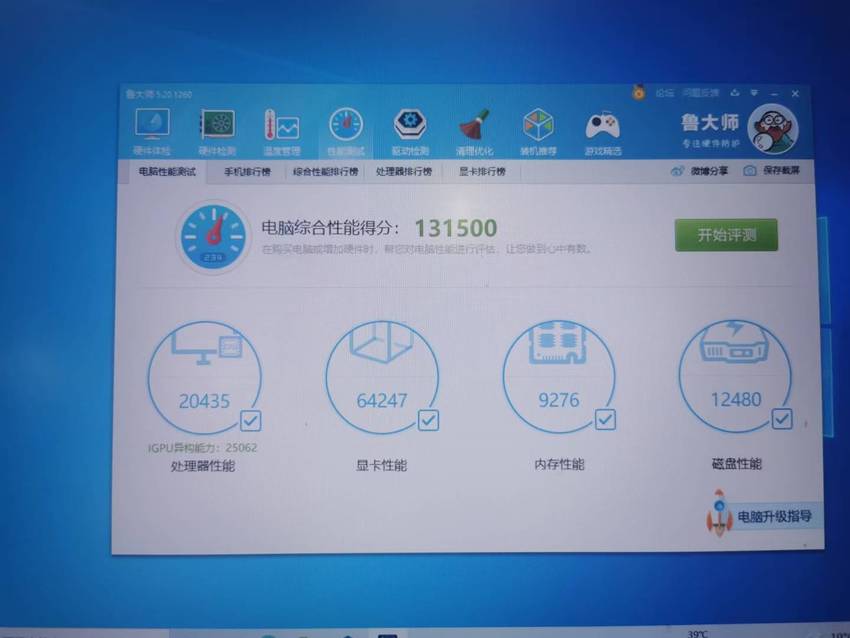Click the speedometer gauge icon beside total score
850x638 pixels.
point(213,237)
